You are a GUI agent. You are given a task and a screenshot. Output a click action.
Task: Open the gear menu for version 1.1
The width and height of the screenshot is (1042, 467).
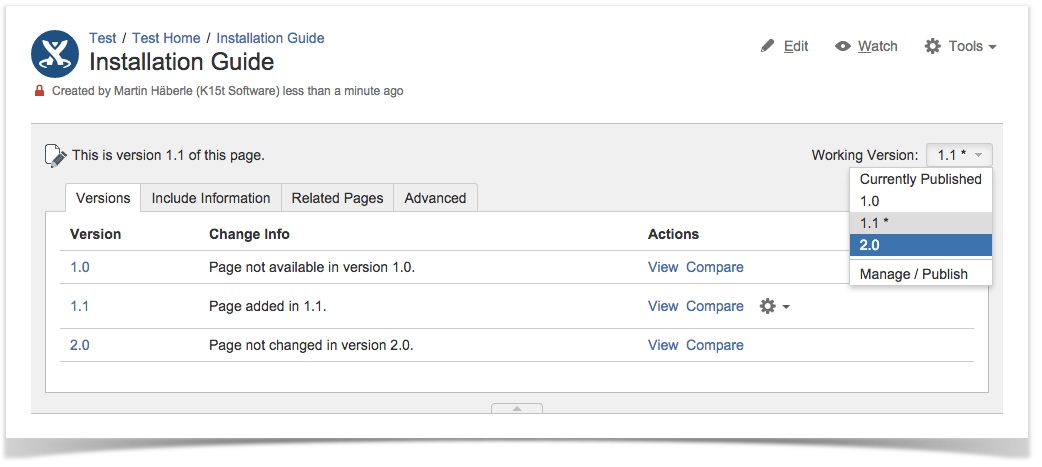[774, 306]
